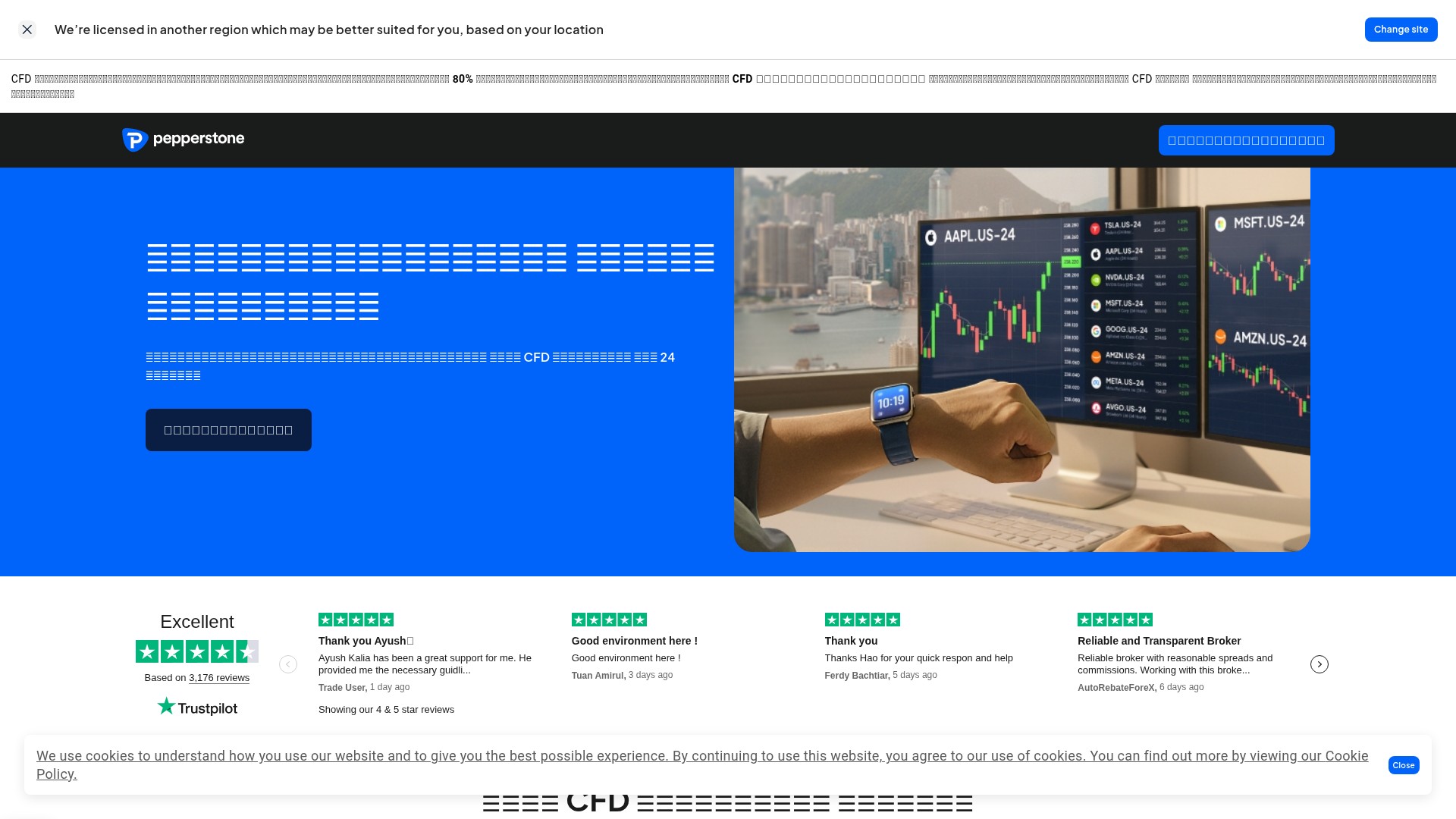Image resolution: width=1456 pixels, height=819 pixels.
Task: Open the 'Thank you Ayush' review
Action: click(366, 641)
